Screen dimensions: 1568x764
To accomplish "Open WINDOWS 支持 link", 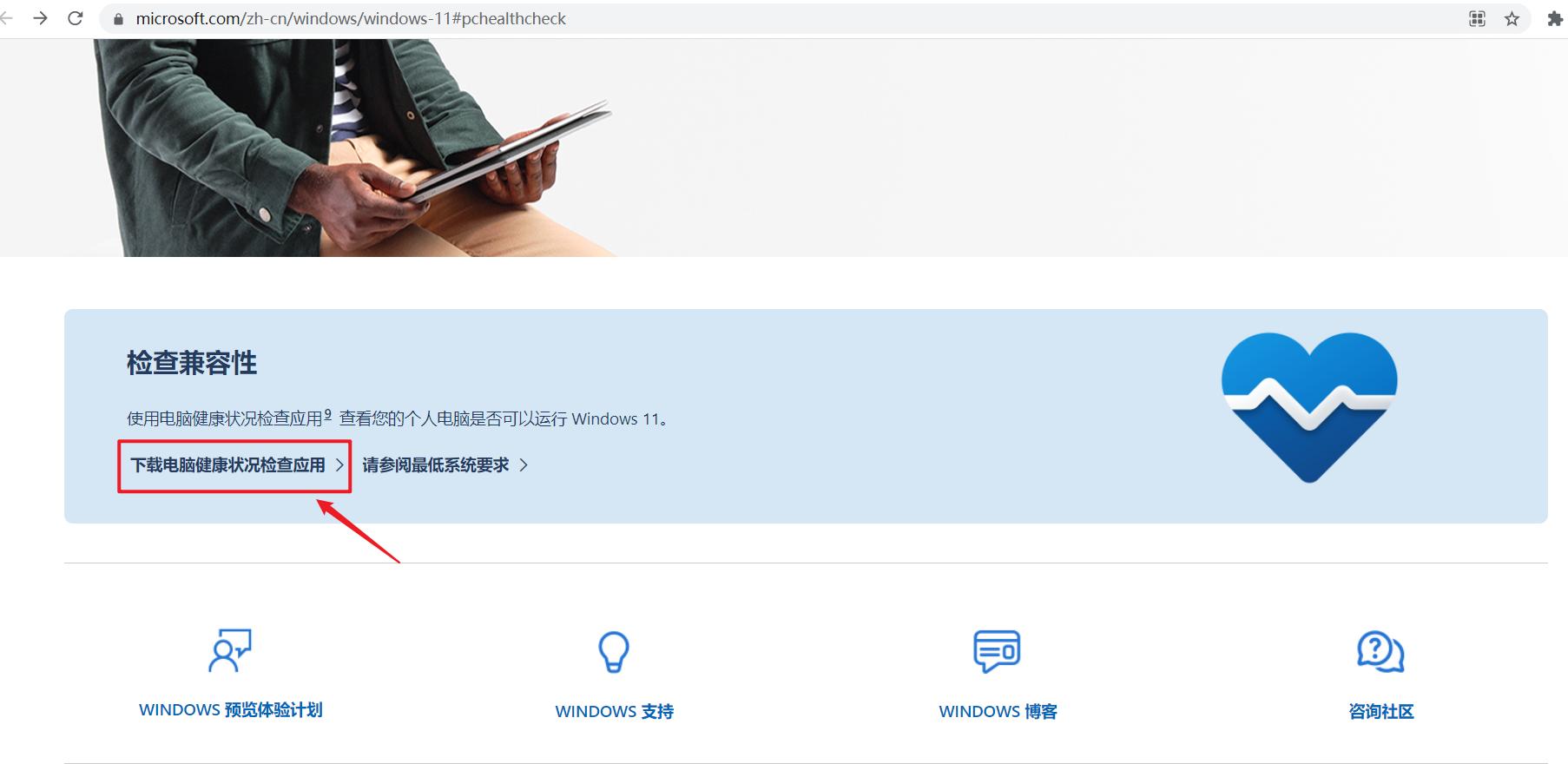I will [614, 712].
